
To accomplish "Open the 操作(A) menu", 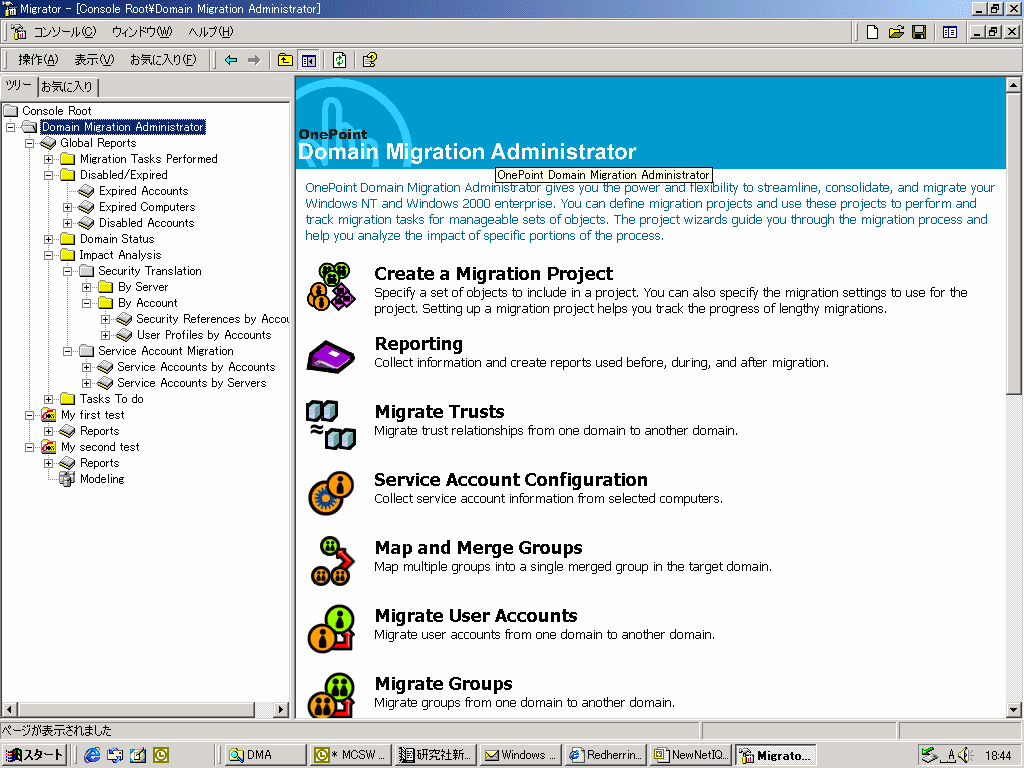I will [x=38, y=60].
